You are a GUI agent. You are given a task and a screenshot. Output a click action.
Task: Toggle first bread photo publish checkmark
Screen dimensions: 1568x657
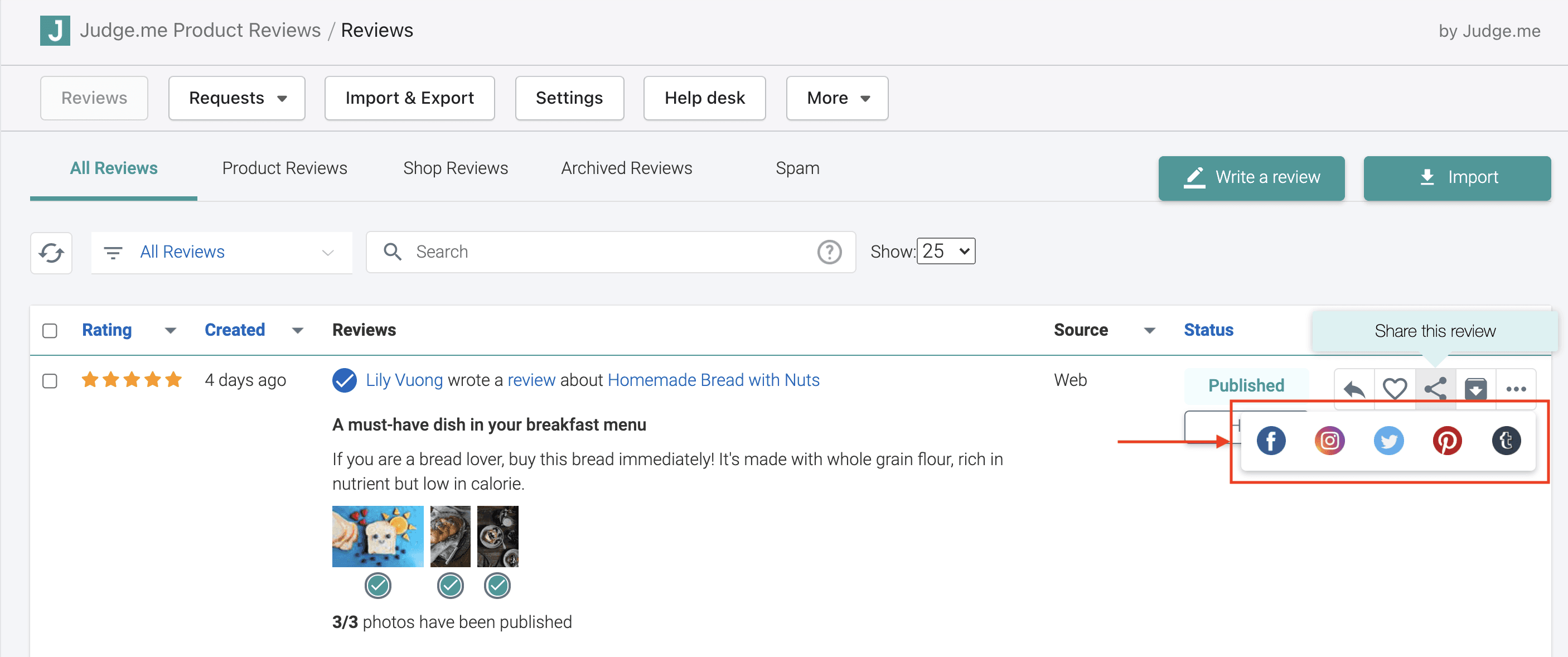pyautogui.click(x=378, y=586)
